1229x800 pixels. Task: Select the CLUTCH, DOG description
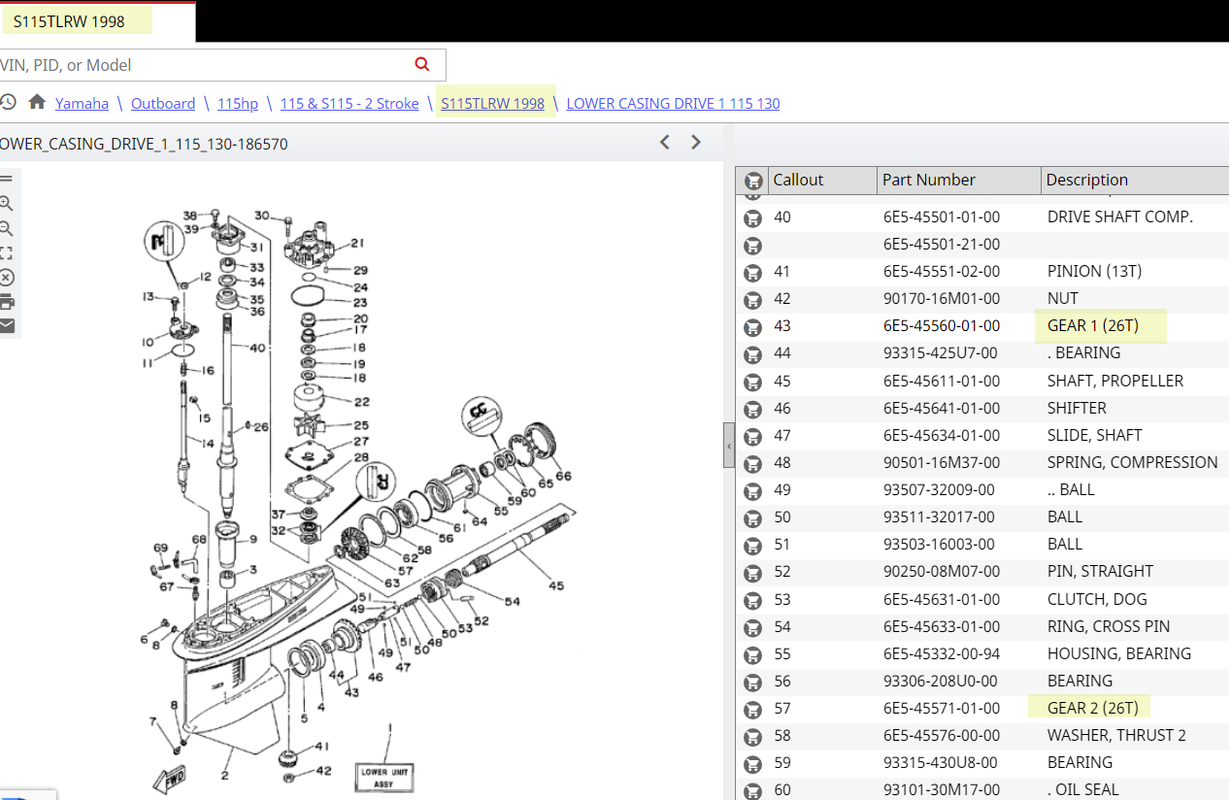[x=1097, y=599]
